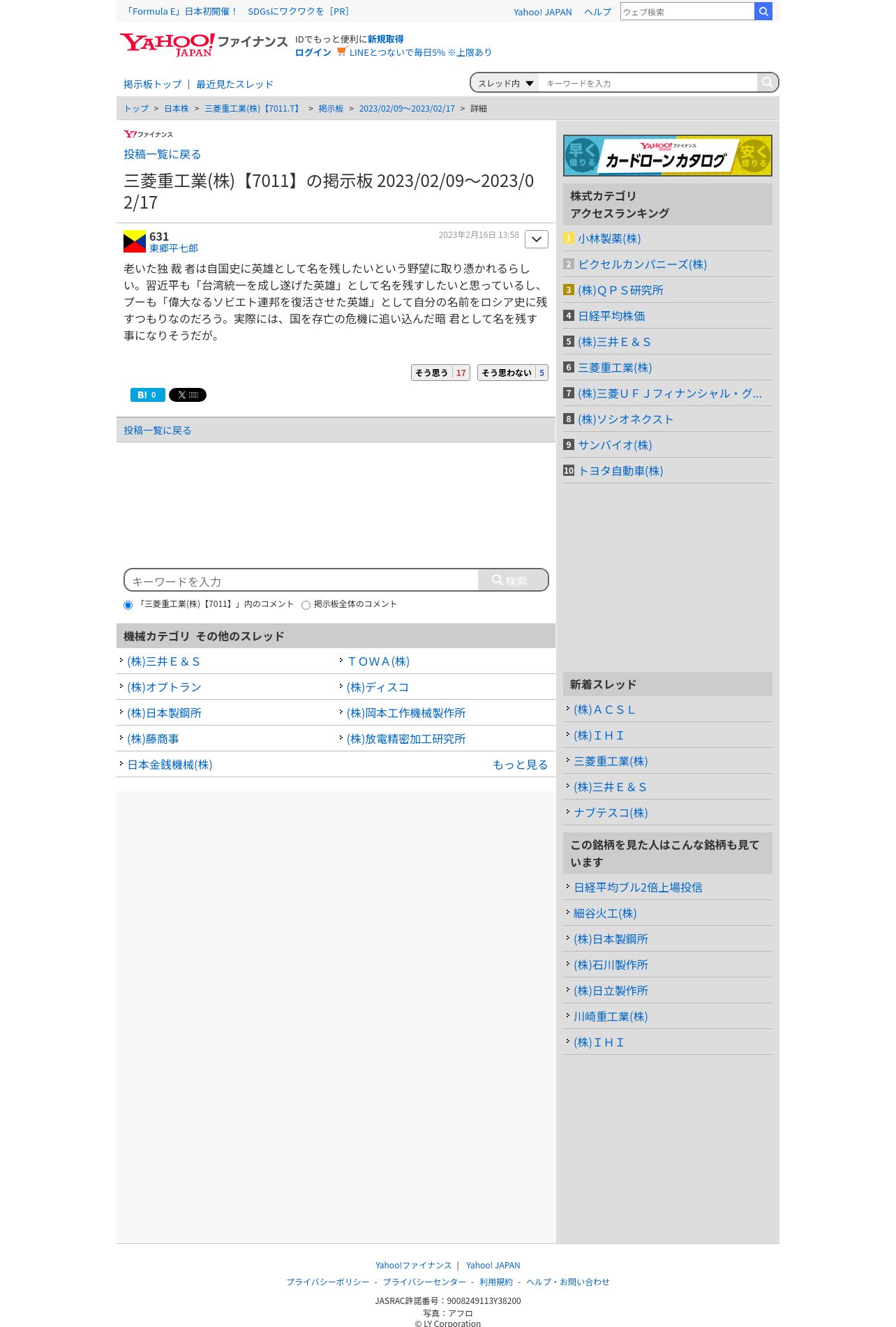Open 日経平均ブル2倍上場投信 link
Image resolution: width=896 pixels, height=1327 pixels.
(x=638, y=887)
